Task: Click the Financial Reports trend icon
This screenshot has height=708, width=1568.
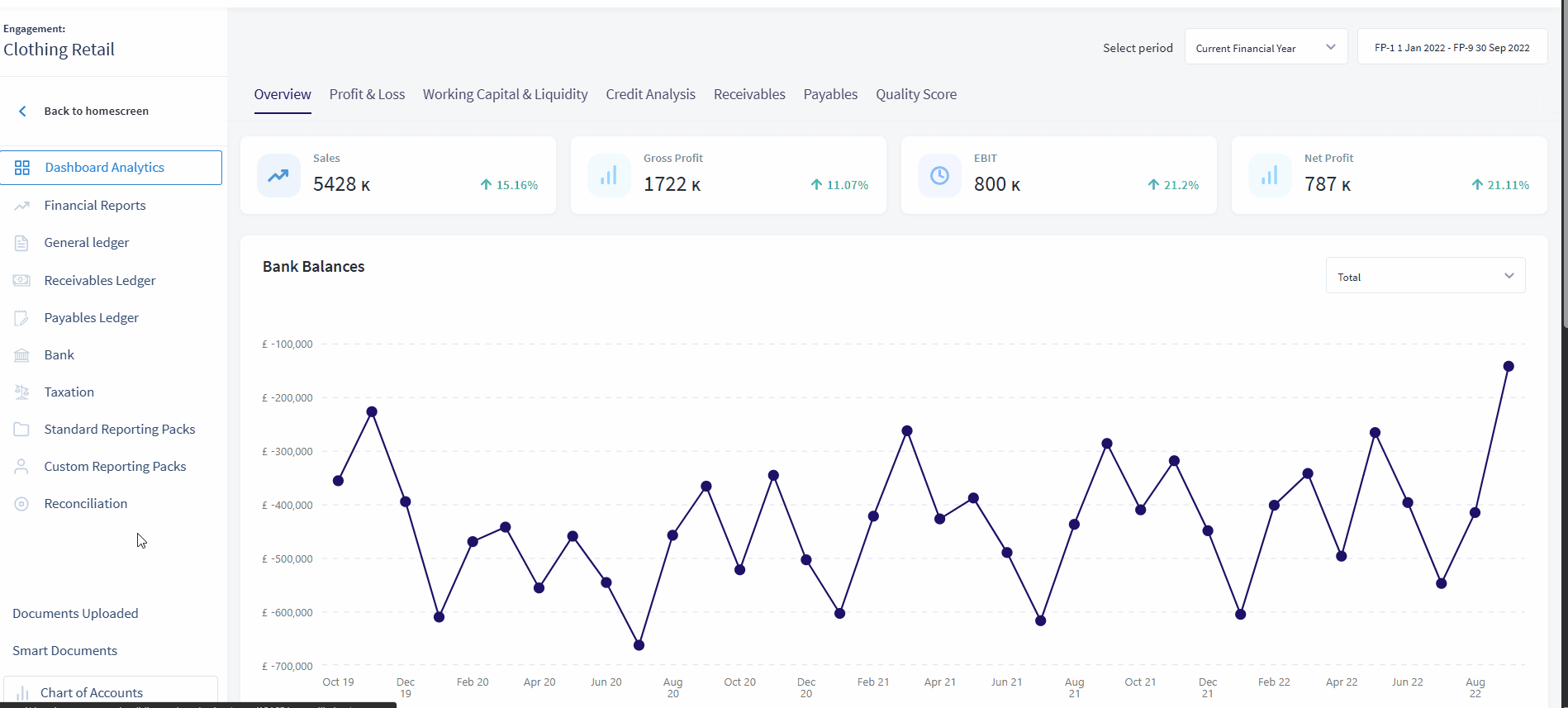Action: click(x=22, y=206)
